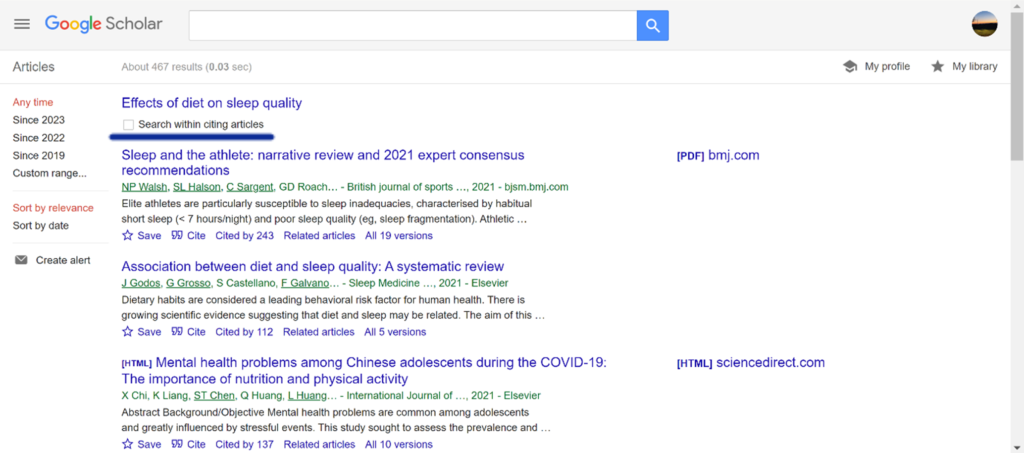1024x453 pixels.
Task: Open All 10 versions link
Action: tap(398, 445)
